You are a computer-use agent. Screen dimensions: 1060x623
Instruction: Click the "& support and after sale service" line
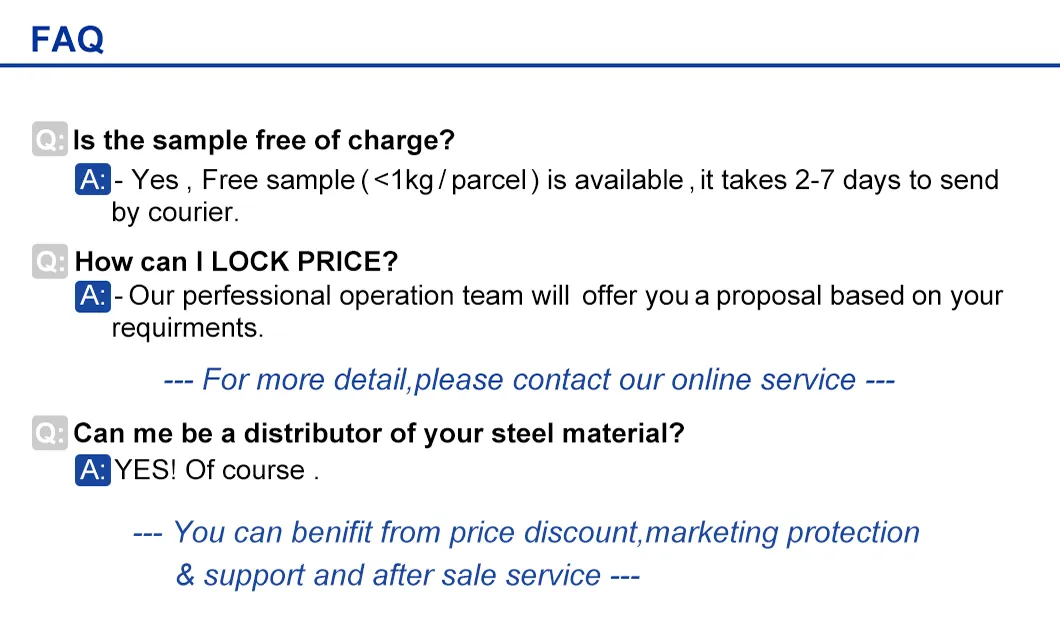click(406, 575)
